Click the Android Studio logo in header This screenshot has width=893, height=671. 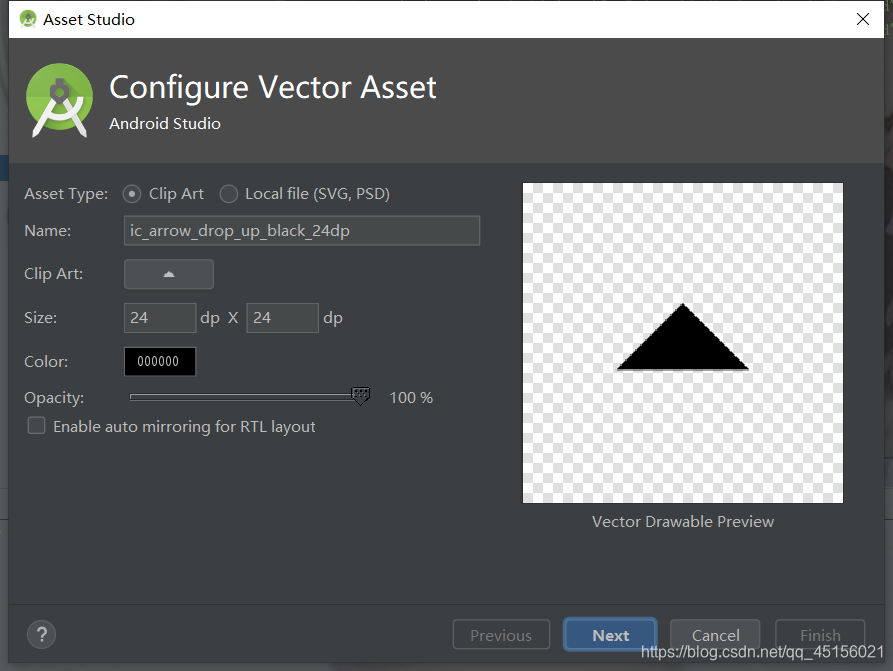coord(59,100)
